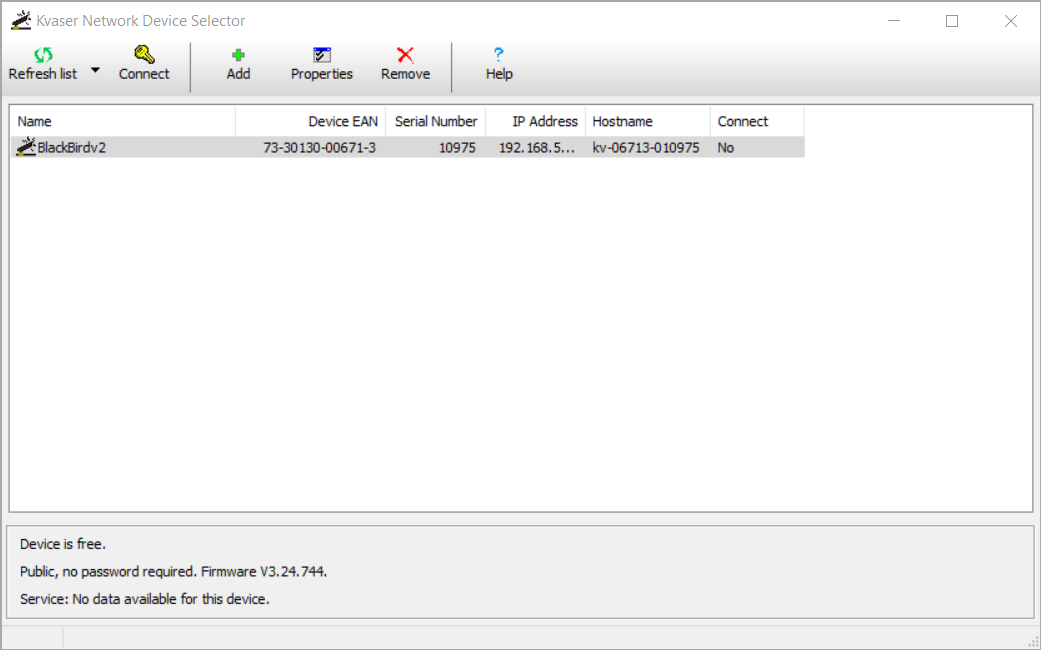Sort by the Name column header

pos(123,122)
